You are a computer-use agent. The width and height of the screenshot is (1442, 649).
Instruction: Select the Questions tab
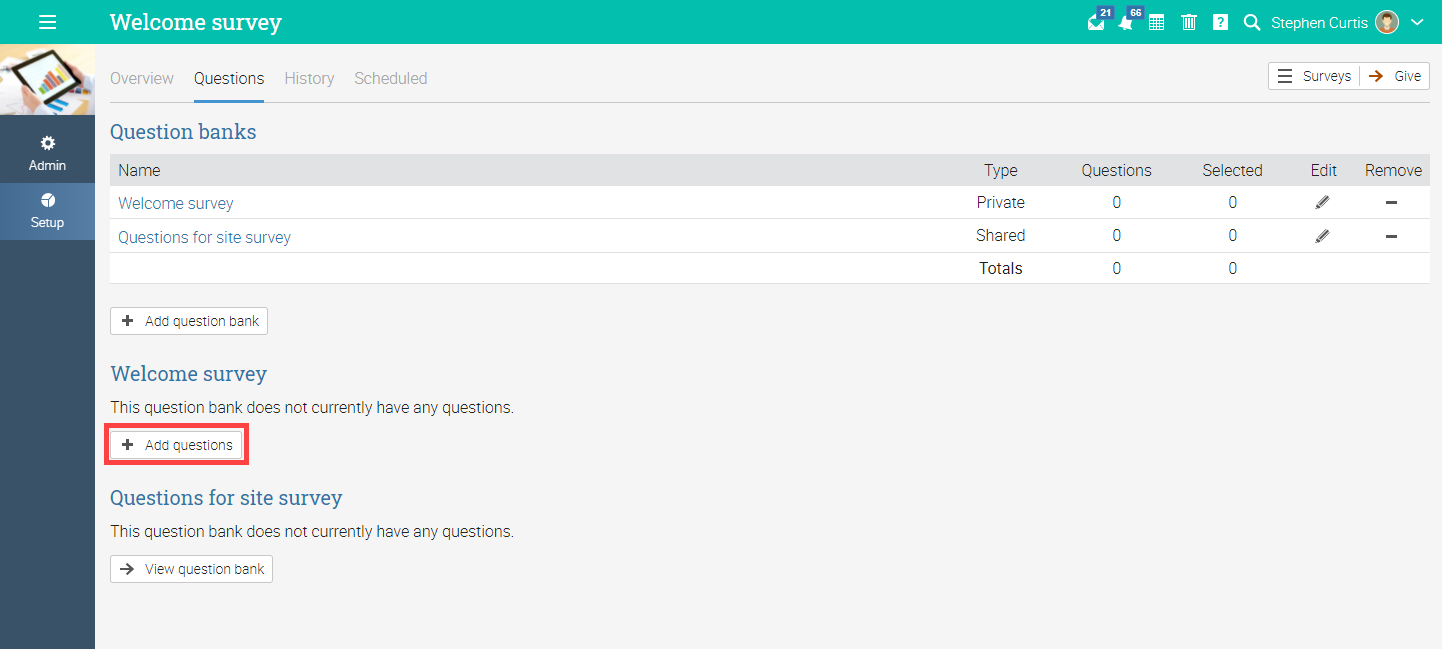click(x=229, y=78)
